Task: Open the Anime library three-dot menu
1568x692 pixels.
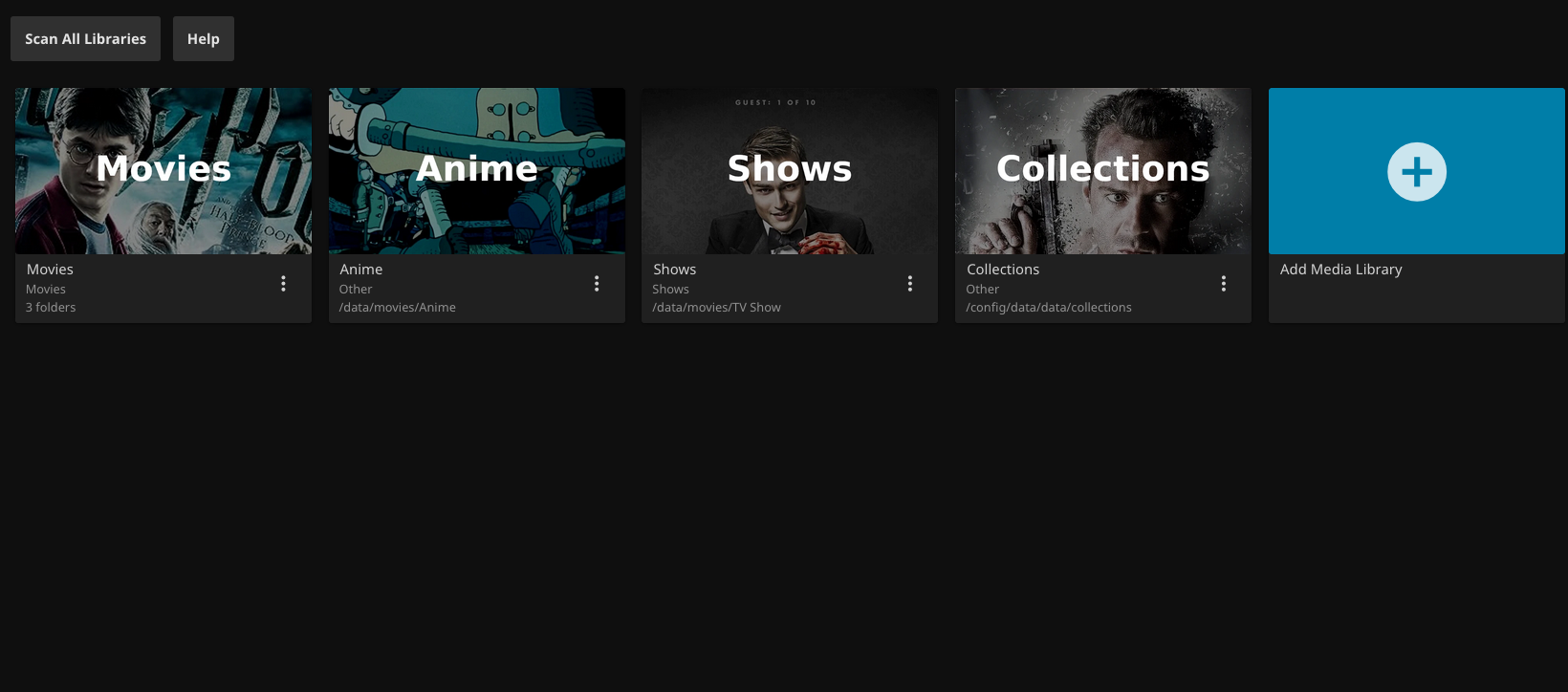Action: tap(597, 284)
